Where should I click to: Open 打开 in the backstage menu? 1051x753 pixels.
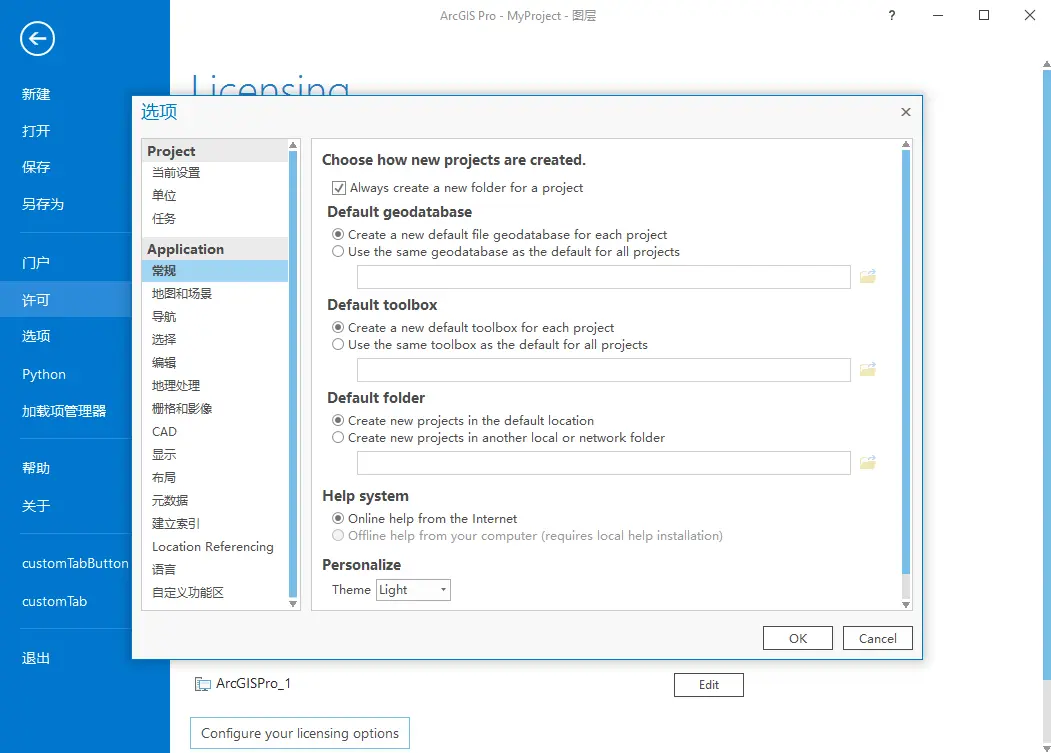point(36,131)
